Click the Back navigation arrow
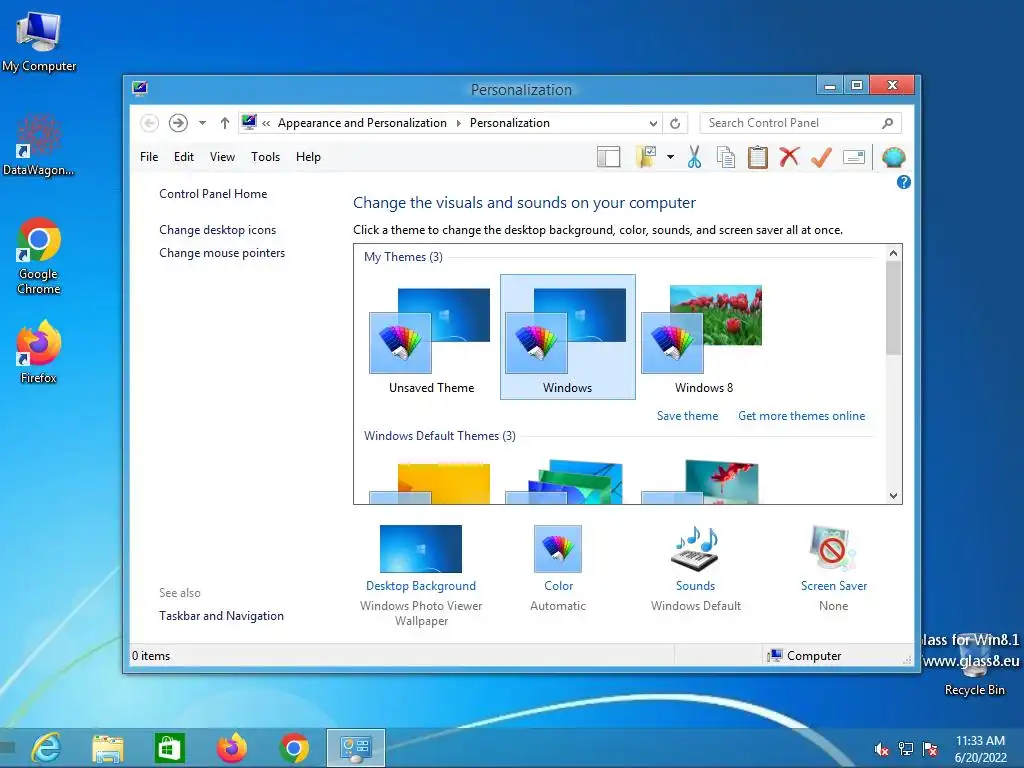The image size is (1024, 768). point(150,123)
